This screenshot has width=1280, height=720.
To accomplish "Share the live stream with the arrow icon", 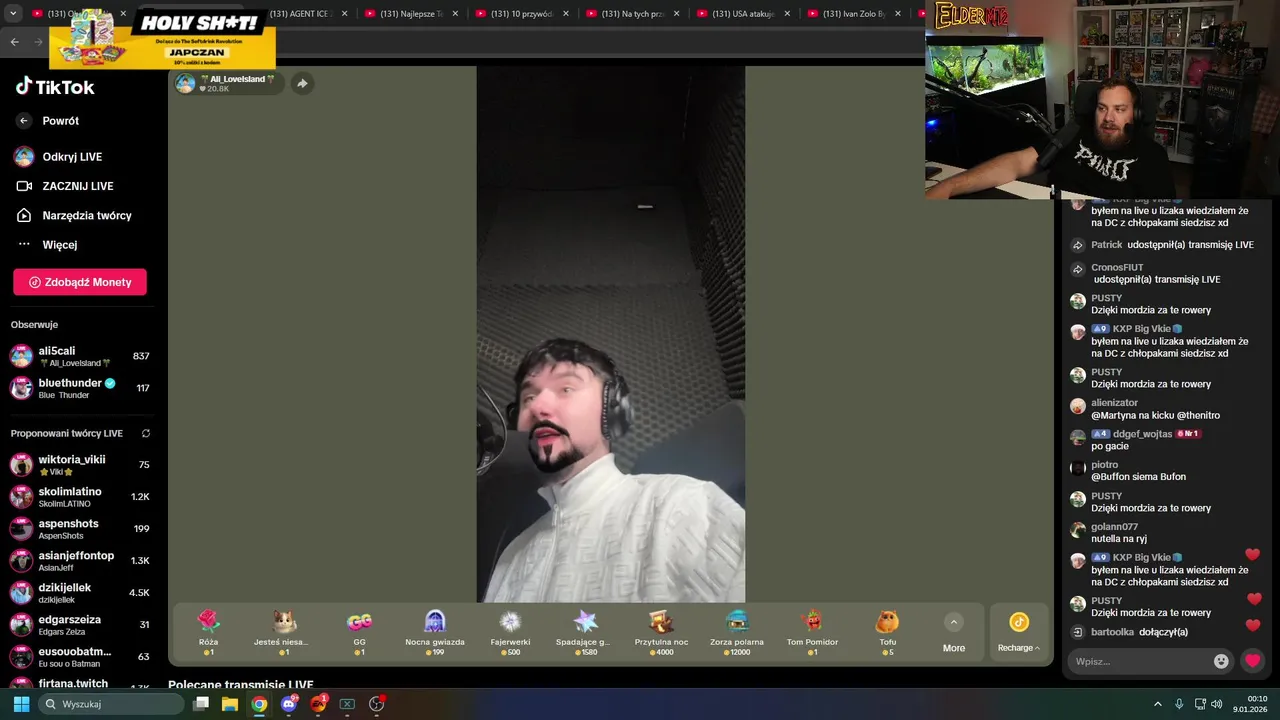I will coord(302,83).
